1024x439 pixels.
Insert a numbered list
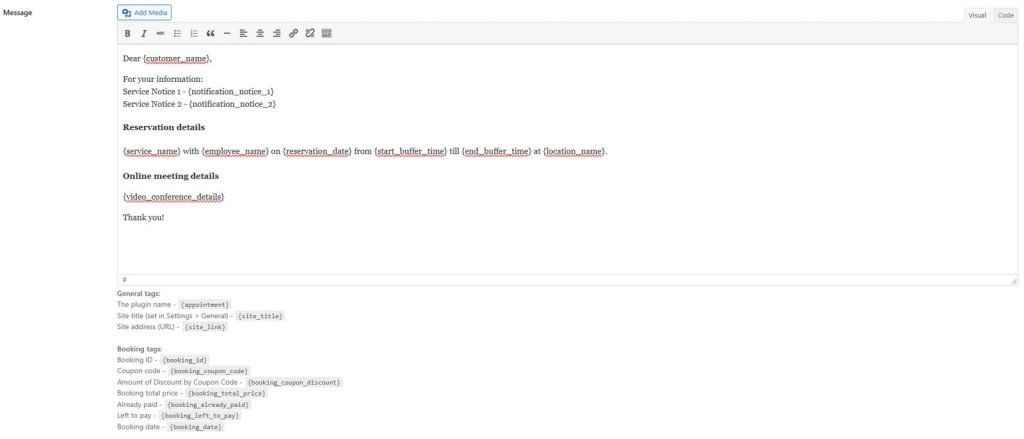193,33
